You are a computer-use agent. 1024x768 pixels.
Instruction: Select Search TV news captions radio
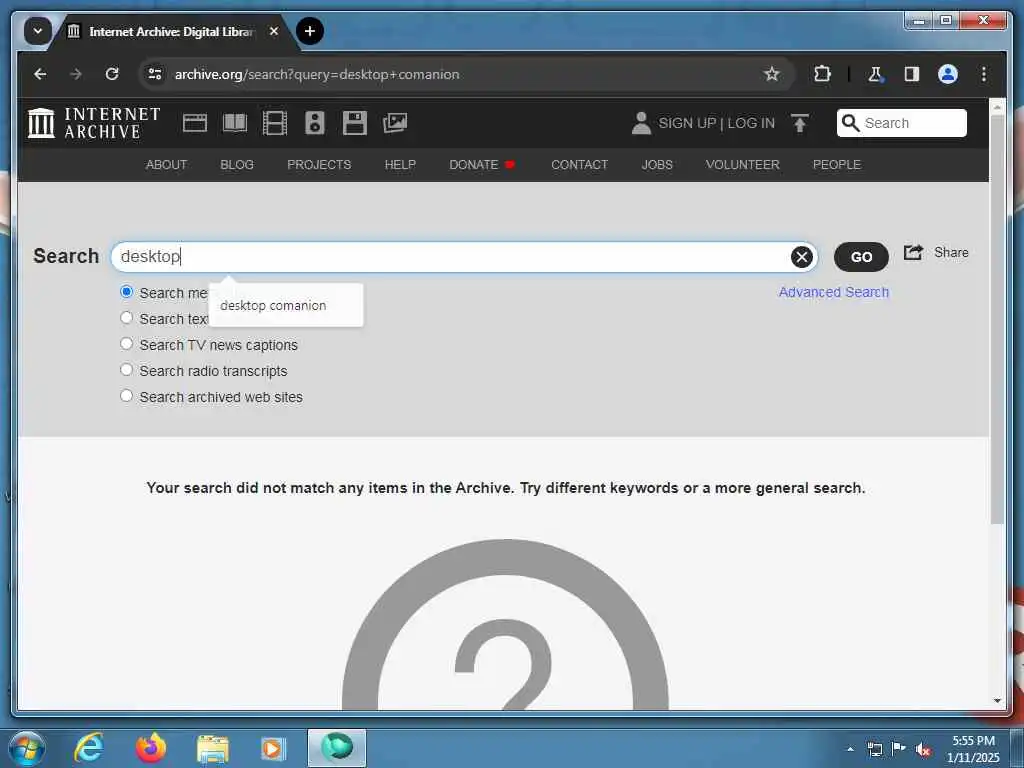[x=127, y=344]
